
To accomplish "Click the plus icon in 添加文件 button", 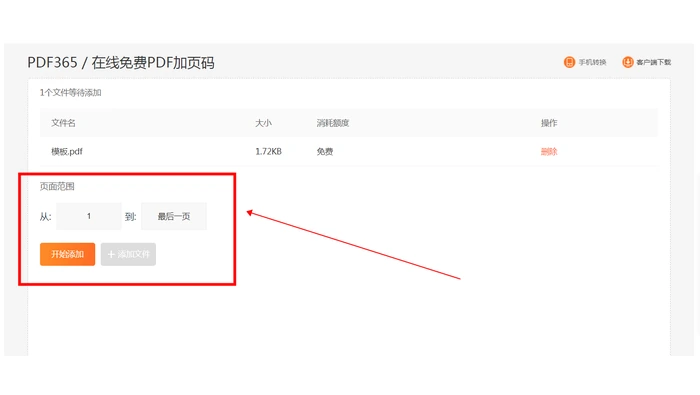I will coord(112,254).
